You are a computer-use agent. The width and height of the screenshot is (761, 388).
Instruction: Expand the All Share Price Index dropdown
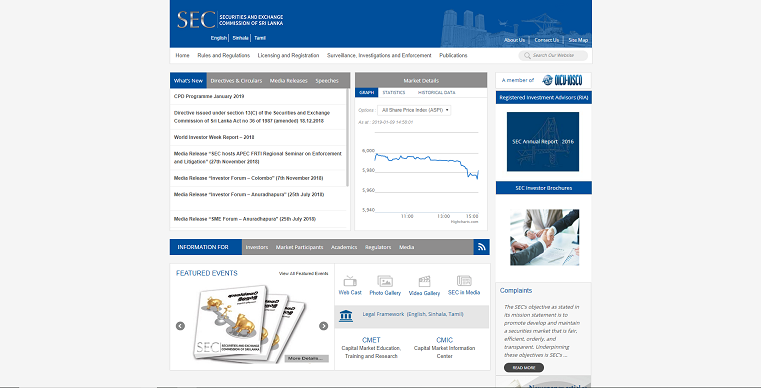pyautogui.click(x=414, y=110)
